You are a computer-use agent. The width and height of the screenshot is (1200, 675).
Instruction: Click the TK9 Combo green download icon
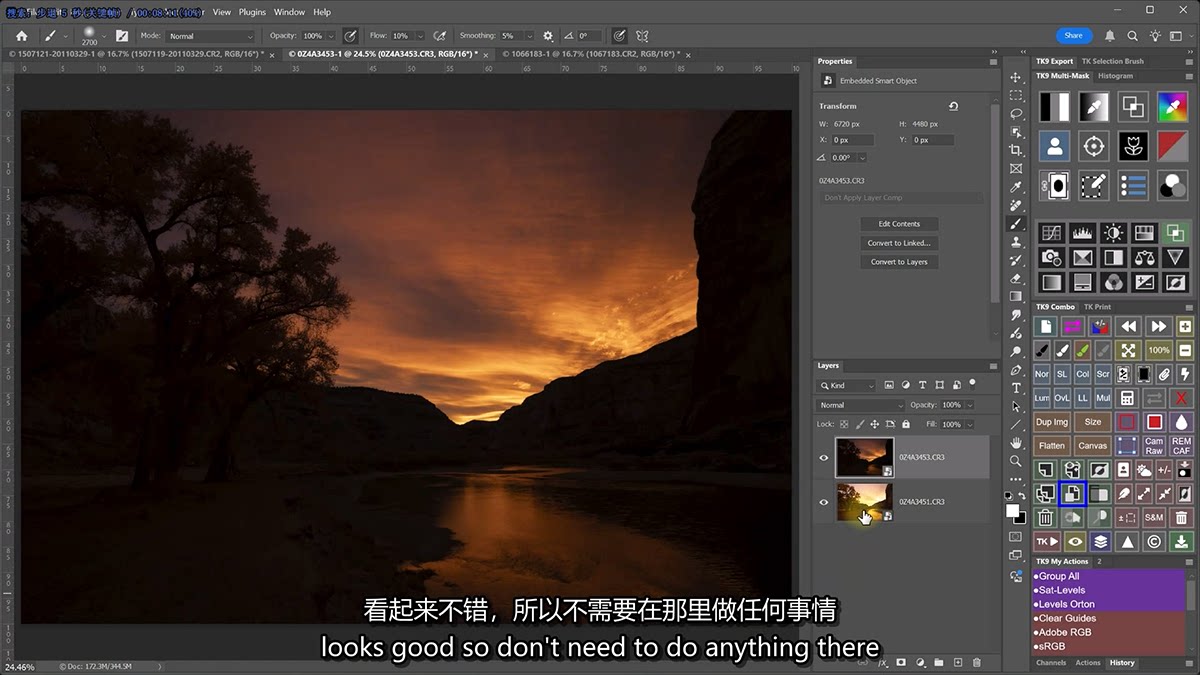1182,541
